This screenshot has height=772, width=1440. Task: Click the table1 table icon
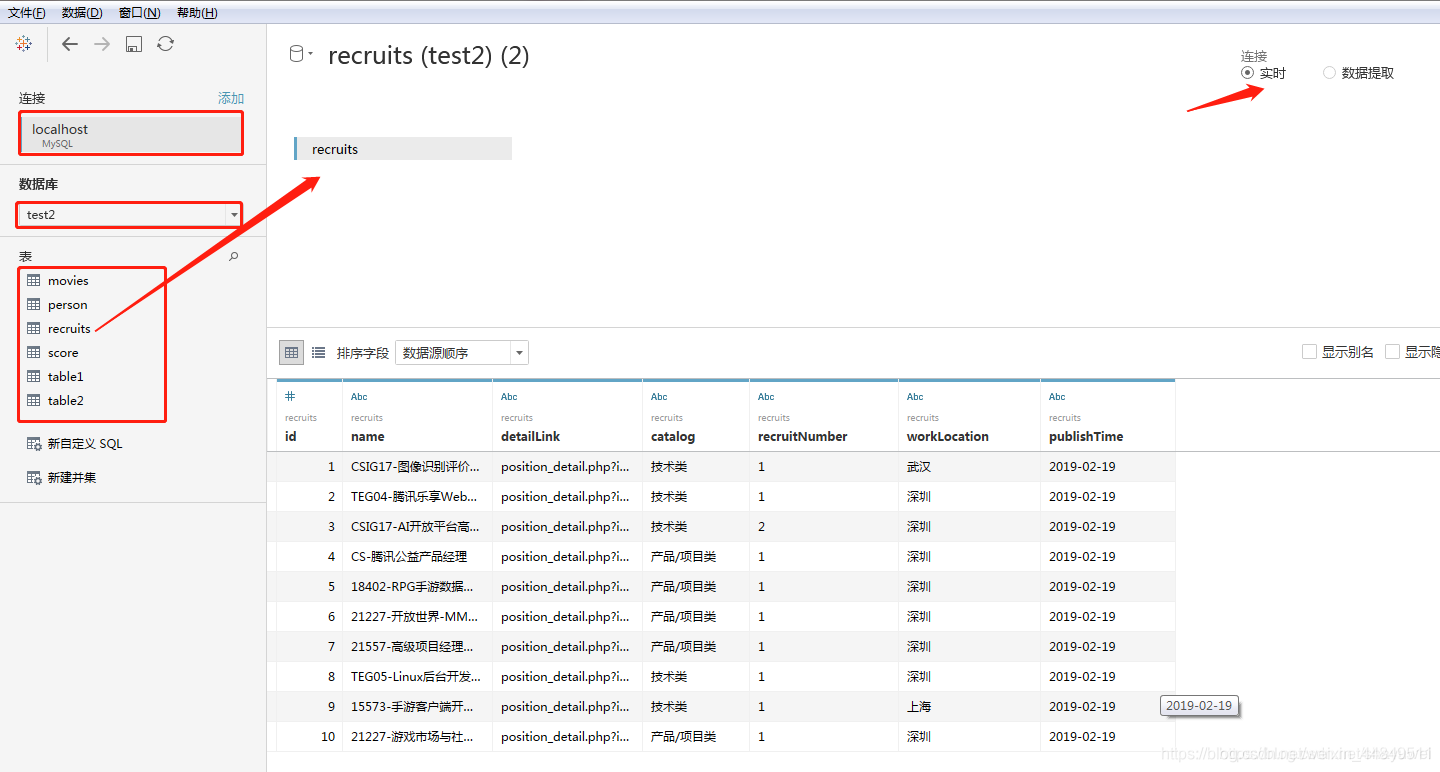pyautogui.click(x=34, y=377)
